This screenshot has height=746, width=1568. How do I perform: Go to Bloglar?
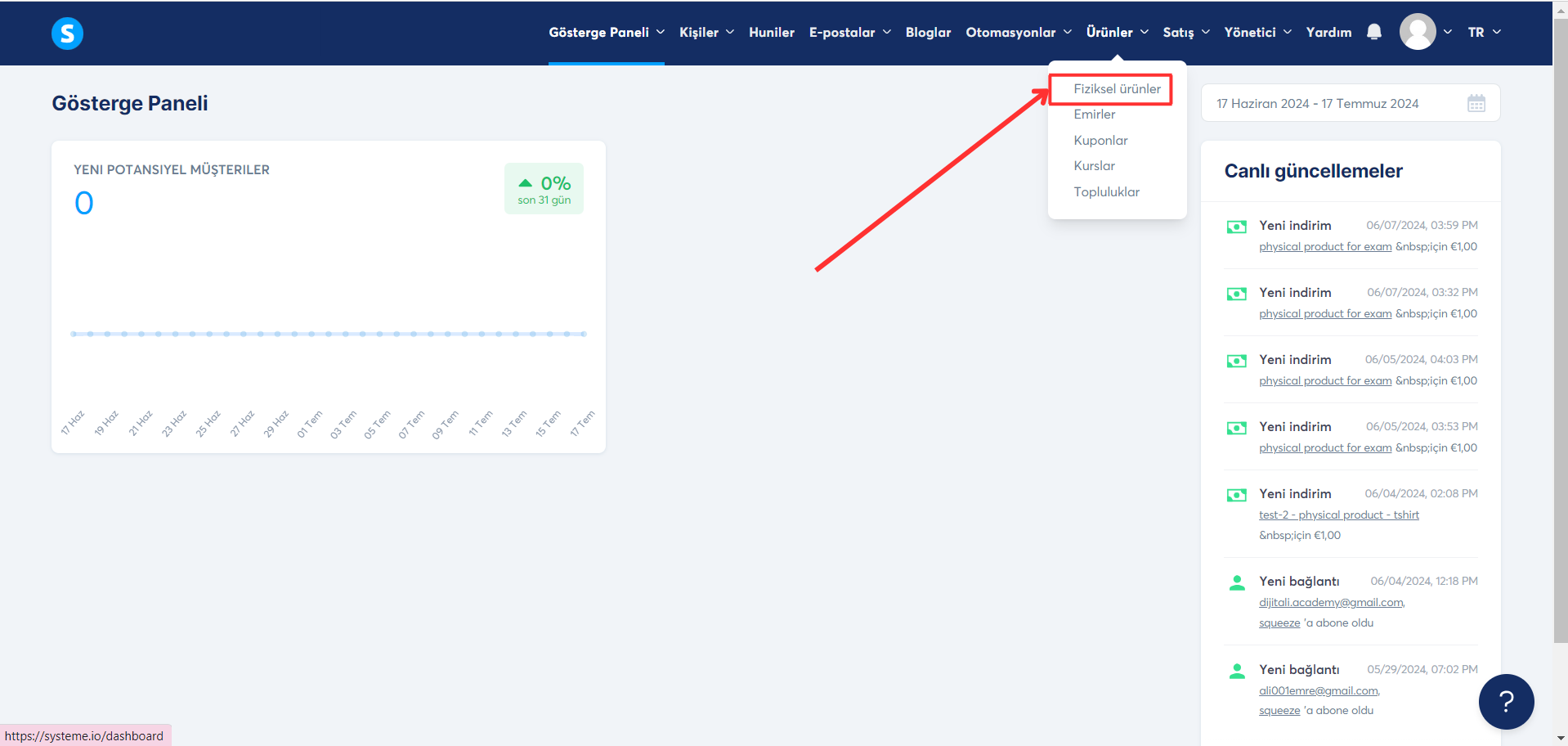pyautogui.click(x=928, y=32)
